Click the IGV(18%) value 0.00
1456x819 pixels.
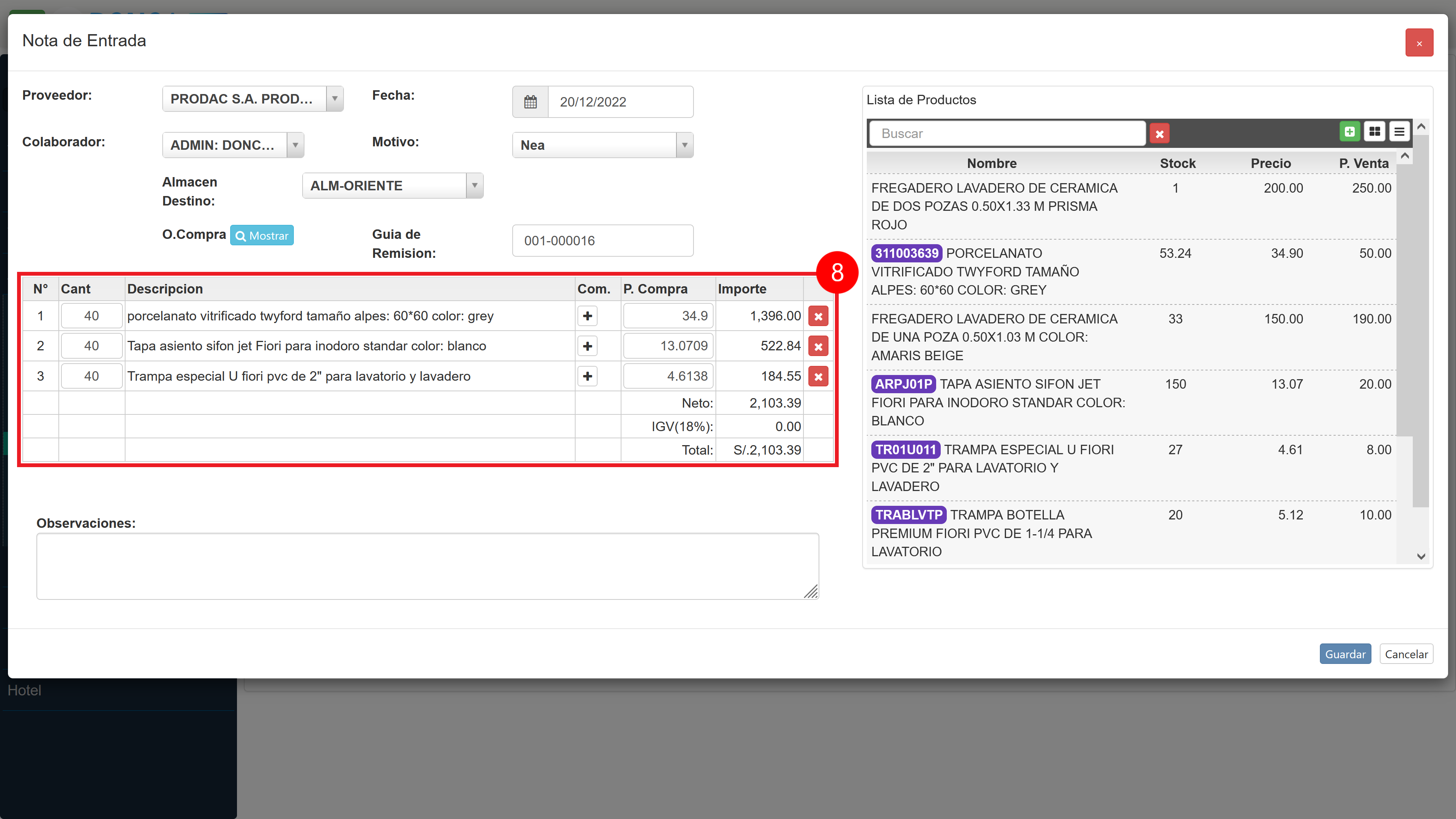click(788, 427)
